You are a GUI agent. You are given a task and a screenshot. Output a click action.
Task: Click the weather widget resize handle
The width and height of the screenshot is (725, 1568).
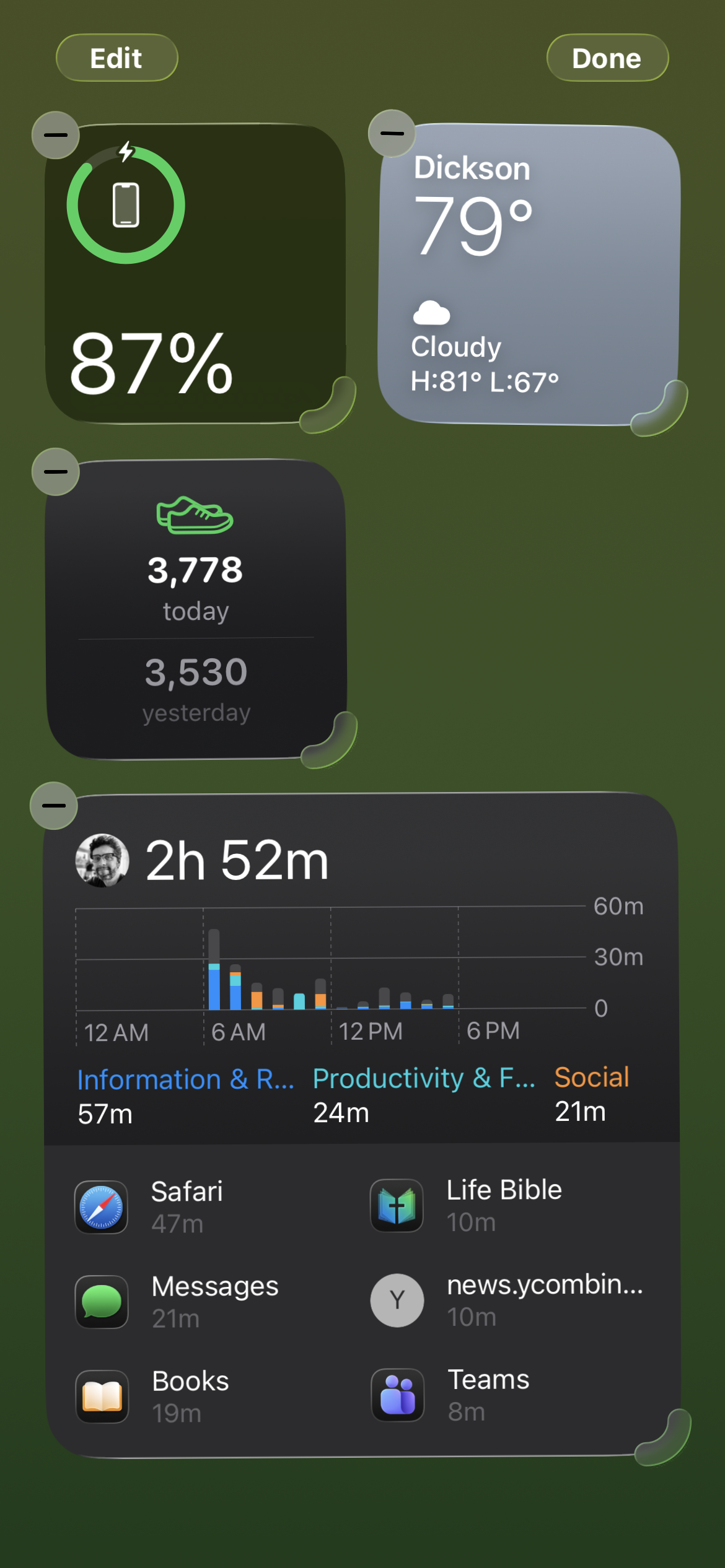click(661, 409)
